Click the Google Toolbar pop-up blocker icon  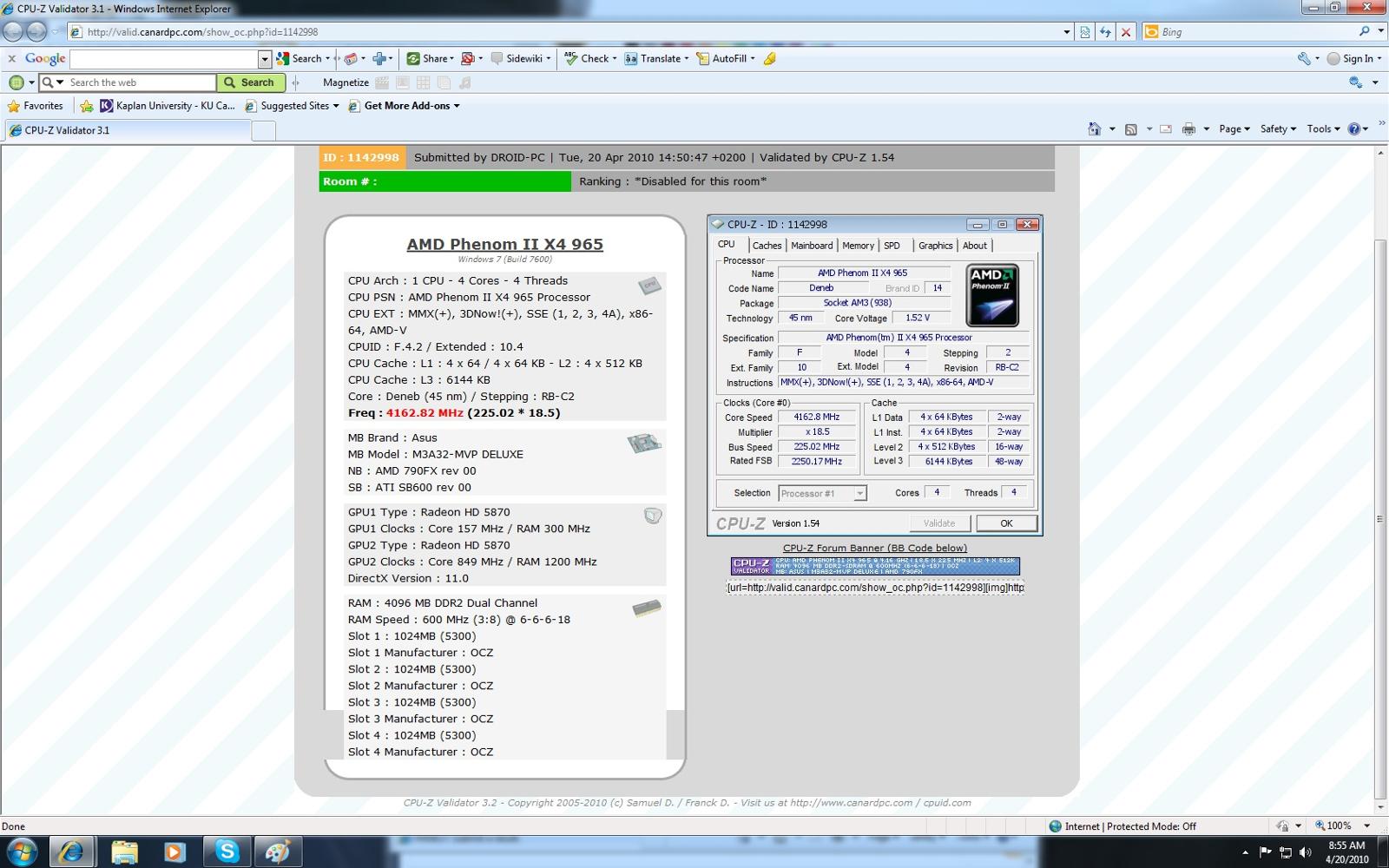pyautogui.click(x=468, y=58)
